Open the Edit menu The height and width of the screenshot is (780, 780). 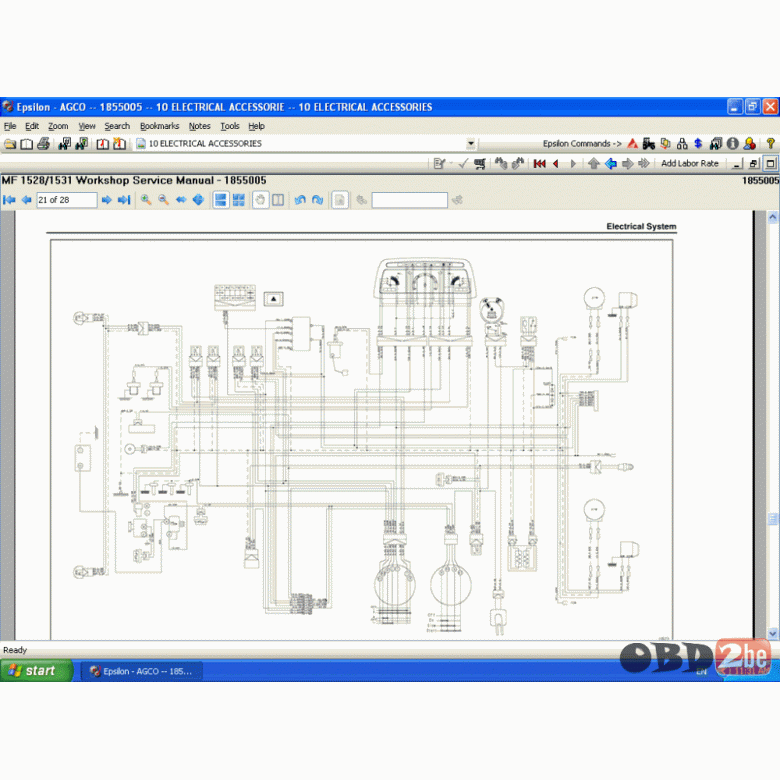(32, 126)
